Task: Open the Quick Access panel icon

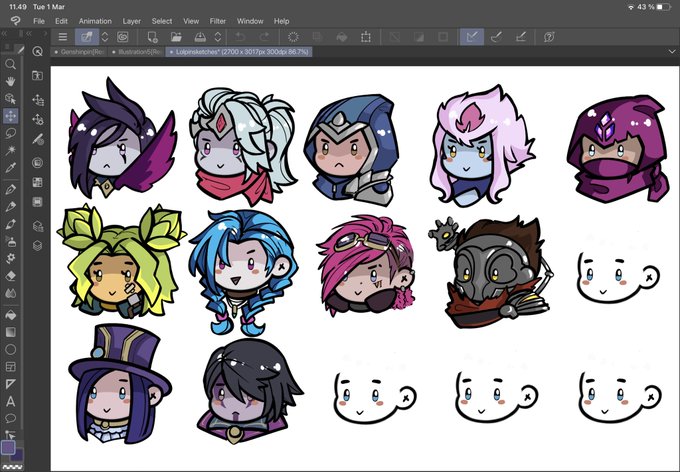Action: pos(38,52)
